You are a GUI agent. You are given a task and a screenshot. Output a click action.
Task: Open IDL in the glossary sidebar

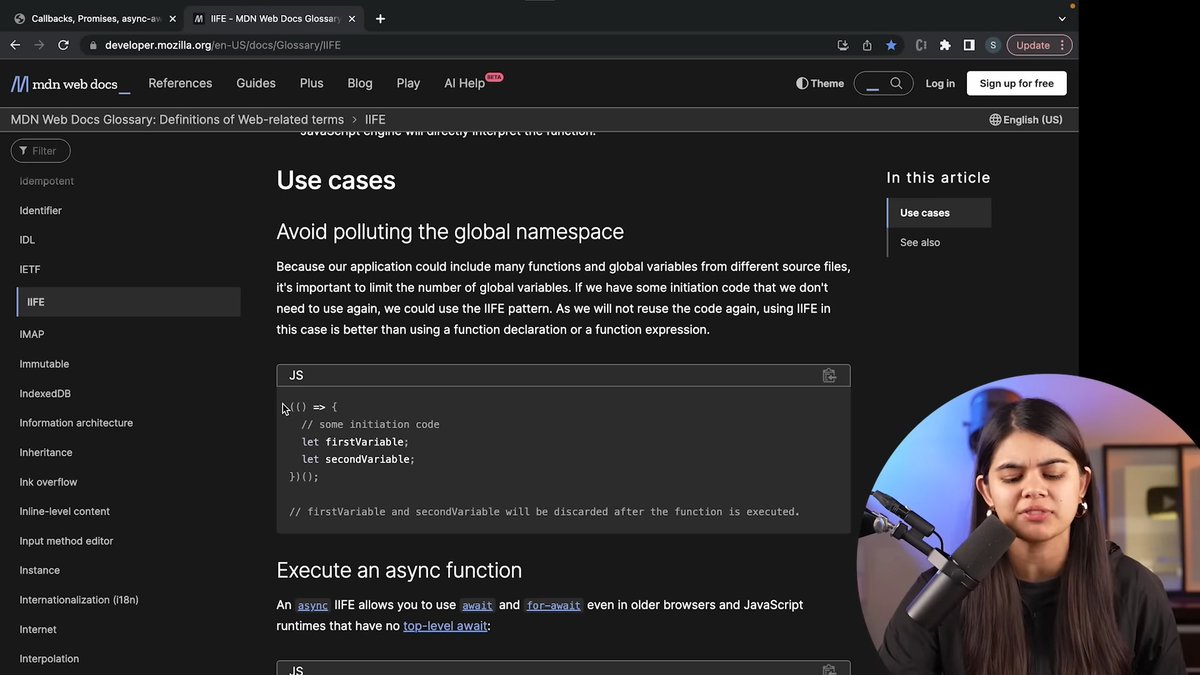coord(27,240)
